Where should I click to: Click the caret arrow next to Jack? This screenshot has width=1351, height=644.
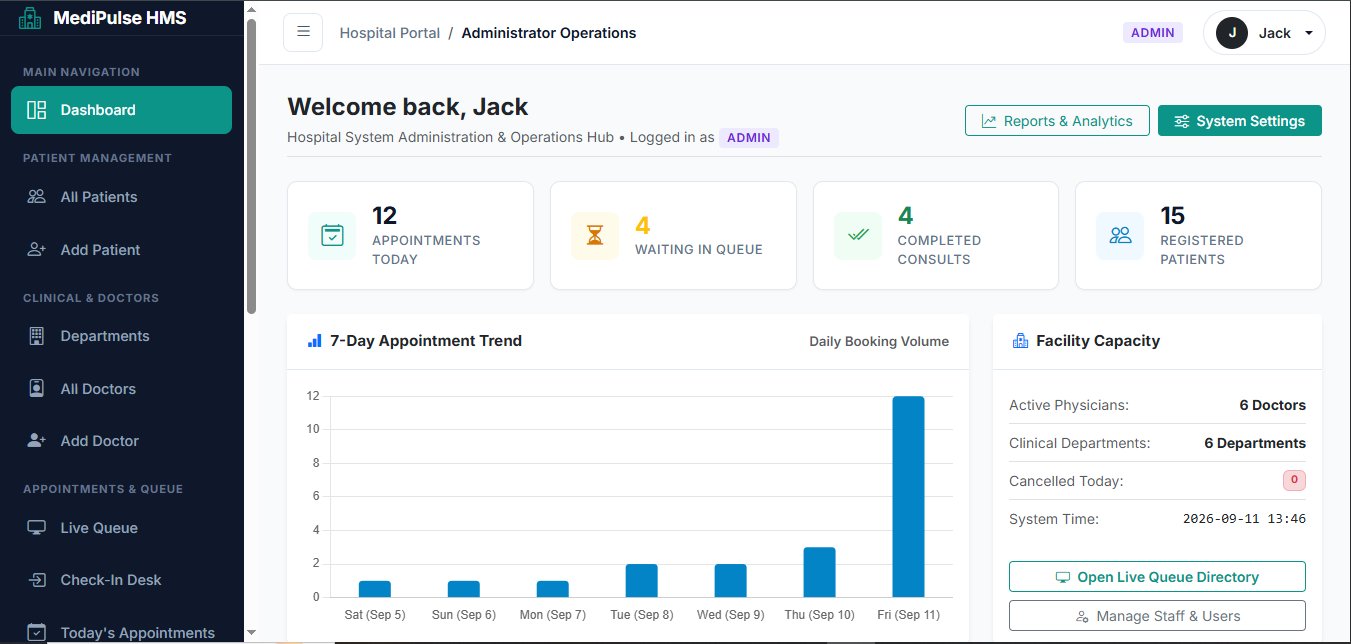pos(1309,33)
